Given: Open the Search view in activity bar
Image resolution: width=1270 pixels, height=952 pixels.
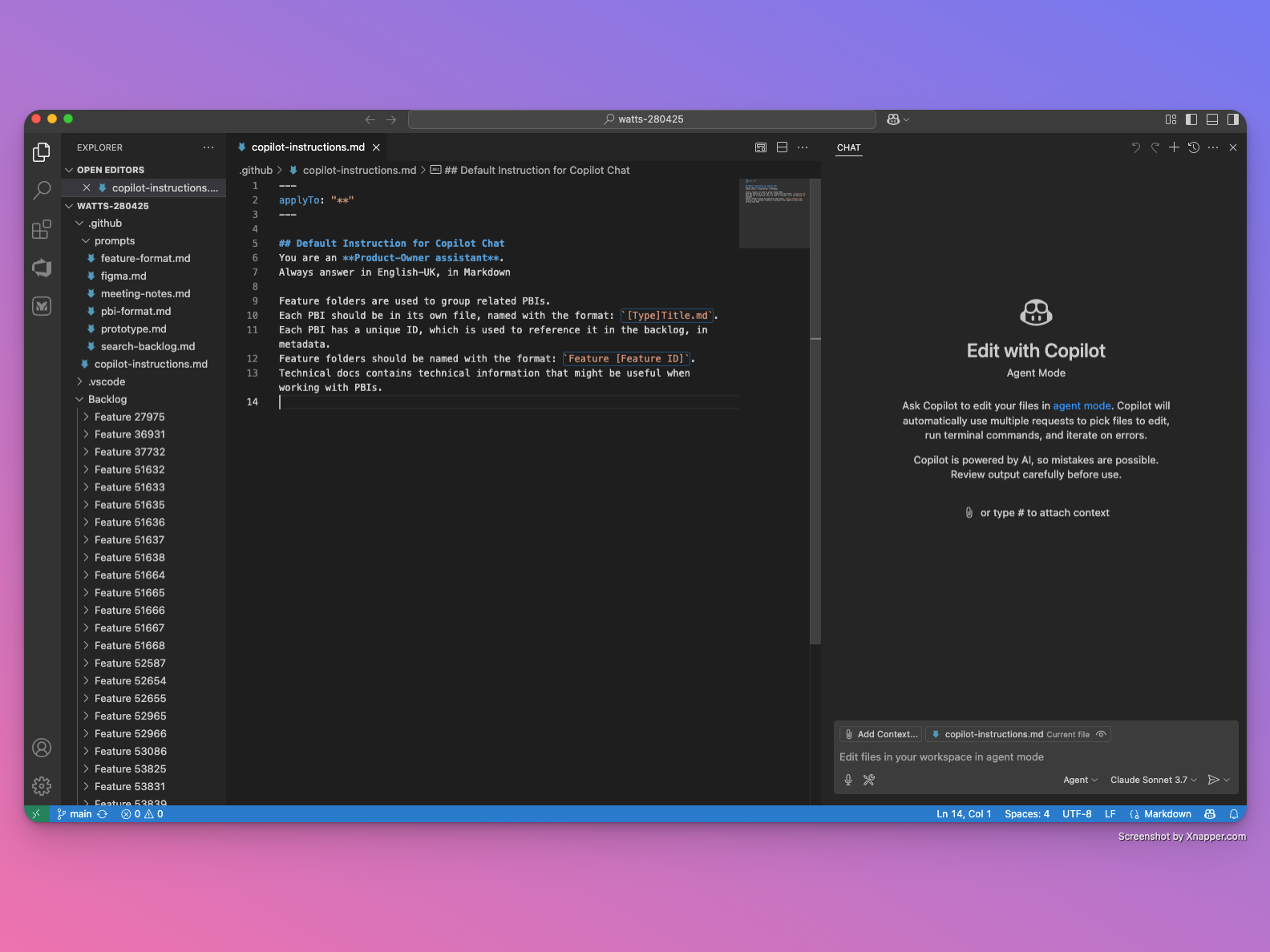Looking at the screenshot, I should tap(42, 190).
